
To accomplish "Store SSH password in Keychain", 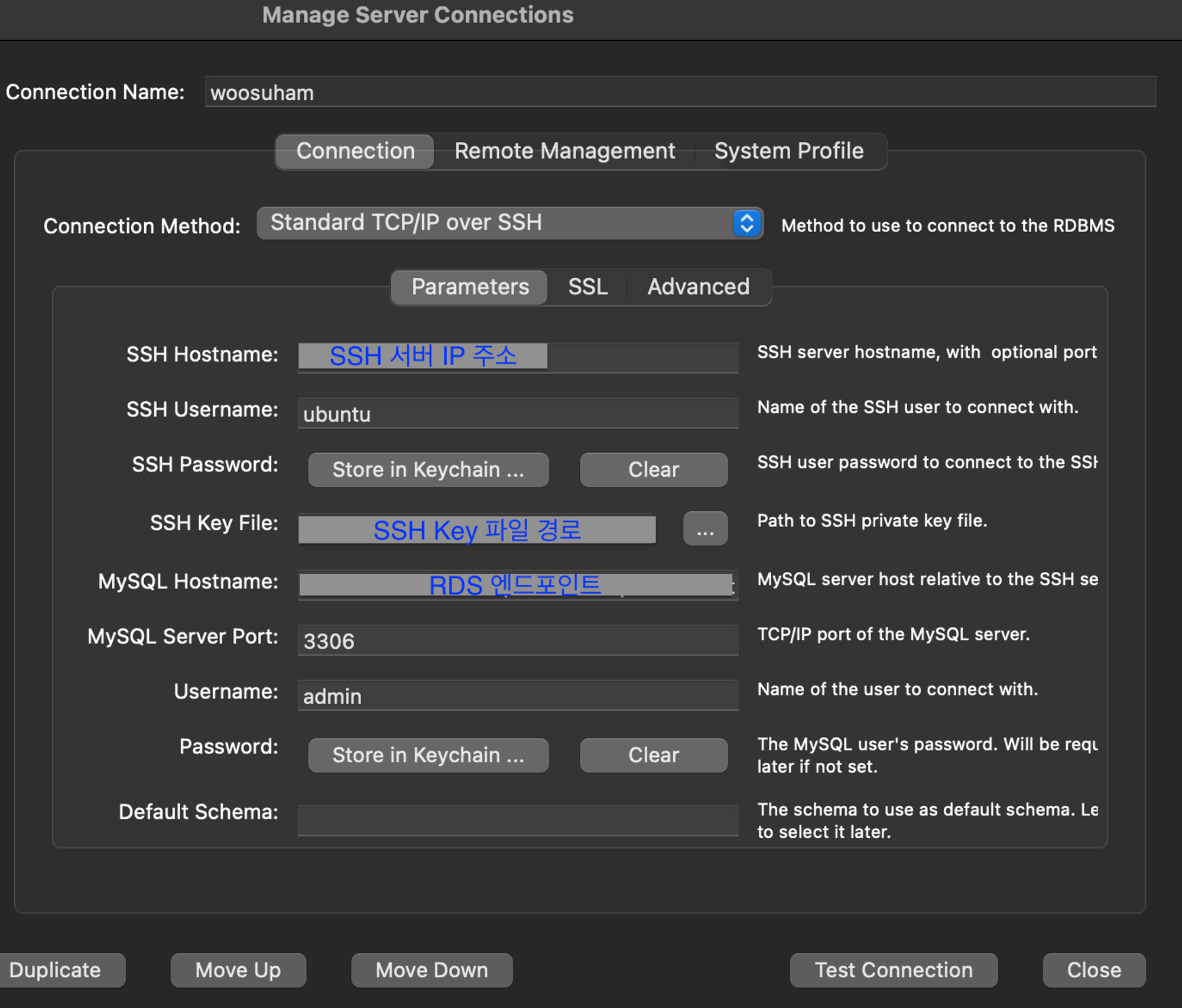I will (x=428, y=470).
